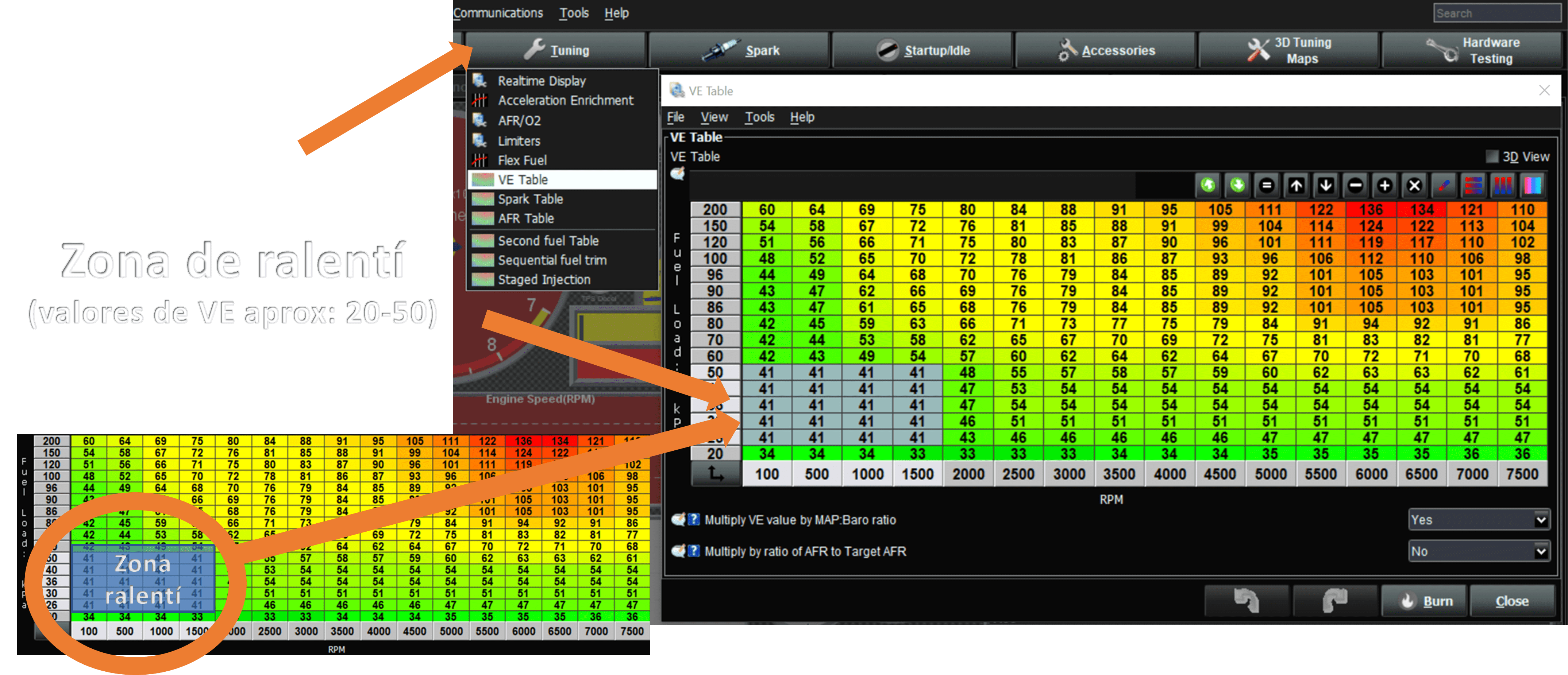1568x675 pixels.
Task: Open Acceleration Enrichment menu entry
Action: 562,100
